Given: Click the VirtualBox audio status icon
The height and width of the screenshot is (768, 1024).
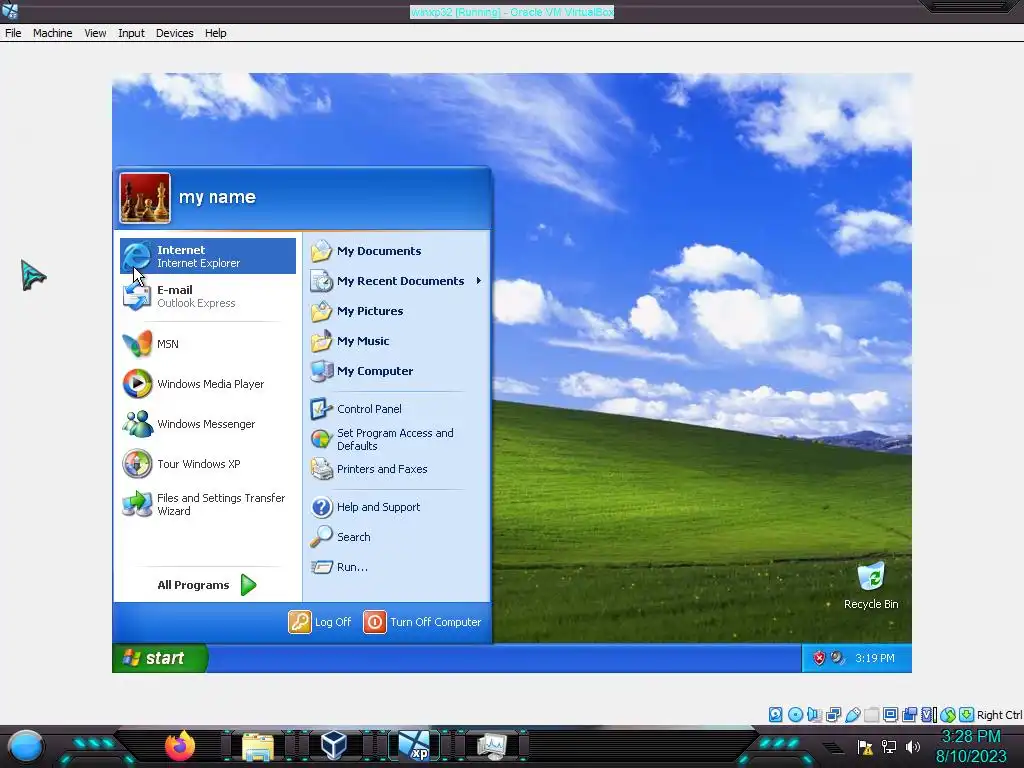Looking at the screenshot, I should [814, 714].
